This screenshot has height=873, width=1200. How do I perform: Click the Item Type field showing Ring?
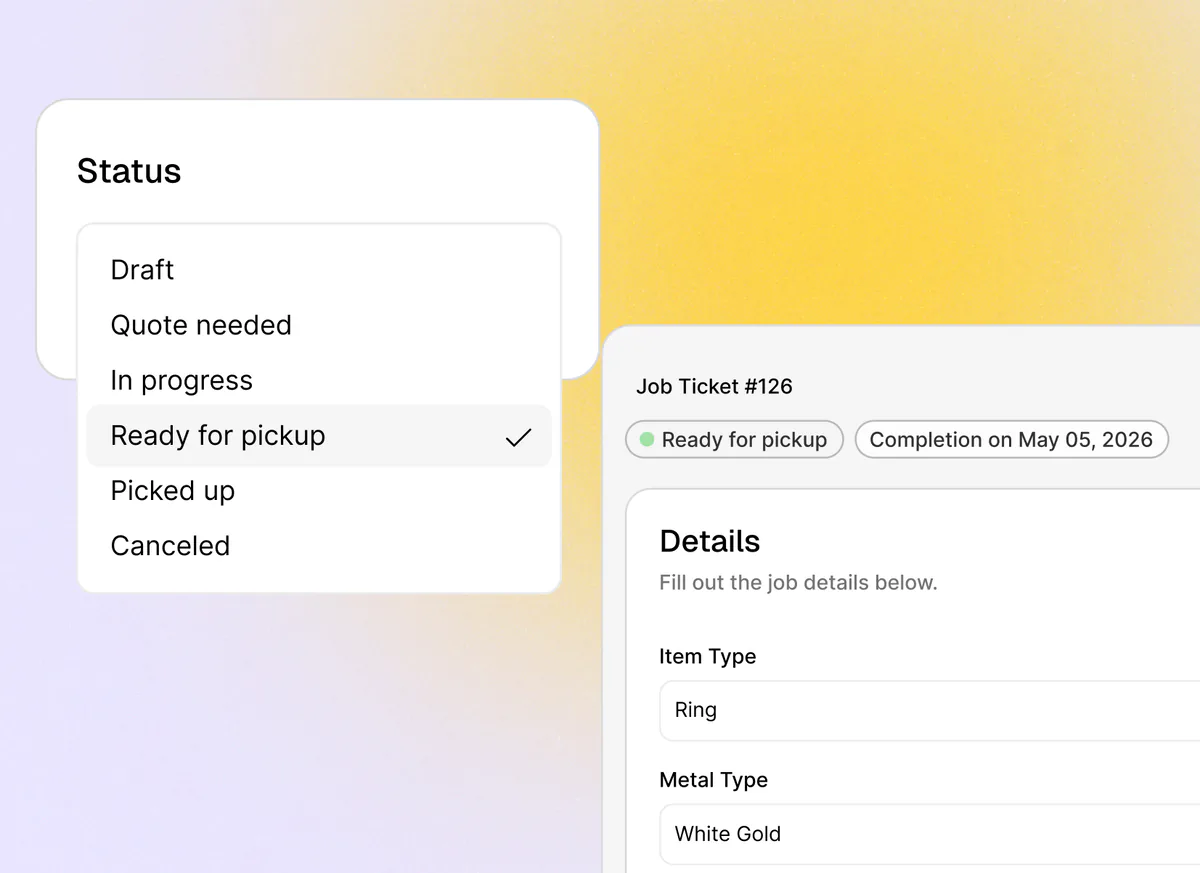(x=930, y=711)
